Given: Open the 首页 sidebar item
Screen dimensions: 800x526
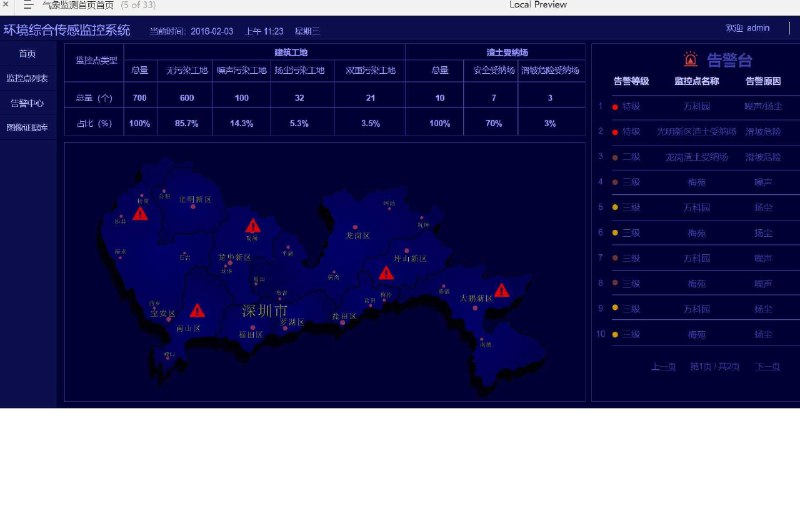Looking at the screenshot, I should tap(28, 54).
